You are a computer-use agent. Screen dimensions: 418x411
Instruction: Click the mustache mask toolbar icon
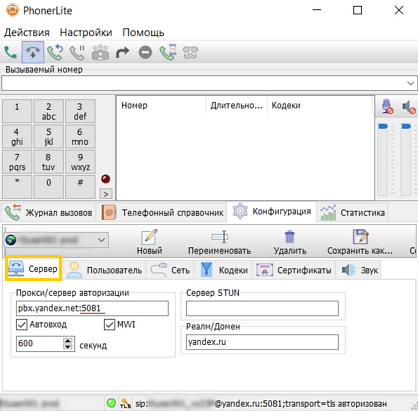pos(190,52)
